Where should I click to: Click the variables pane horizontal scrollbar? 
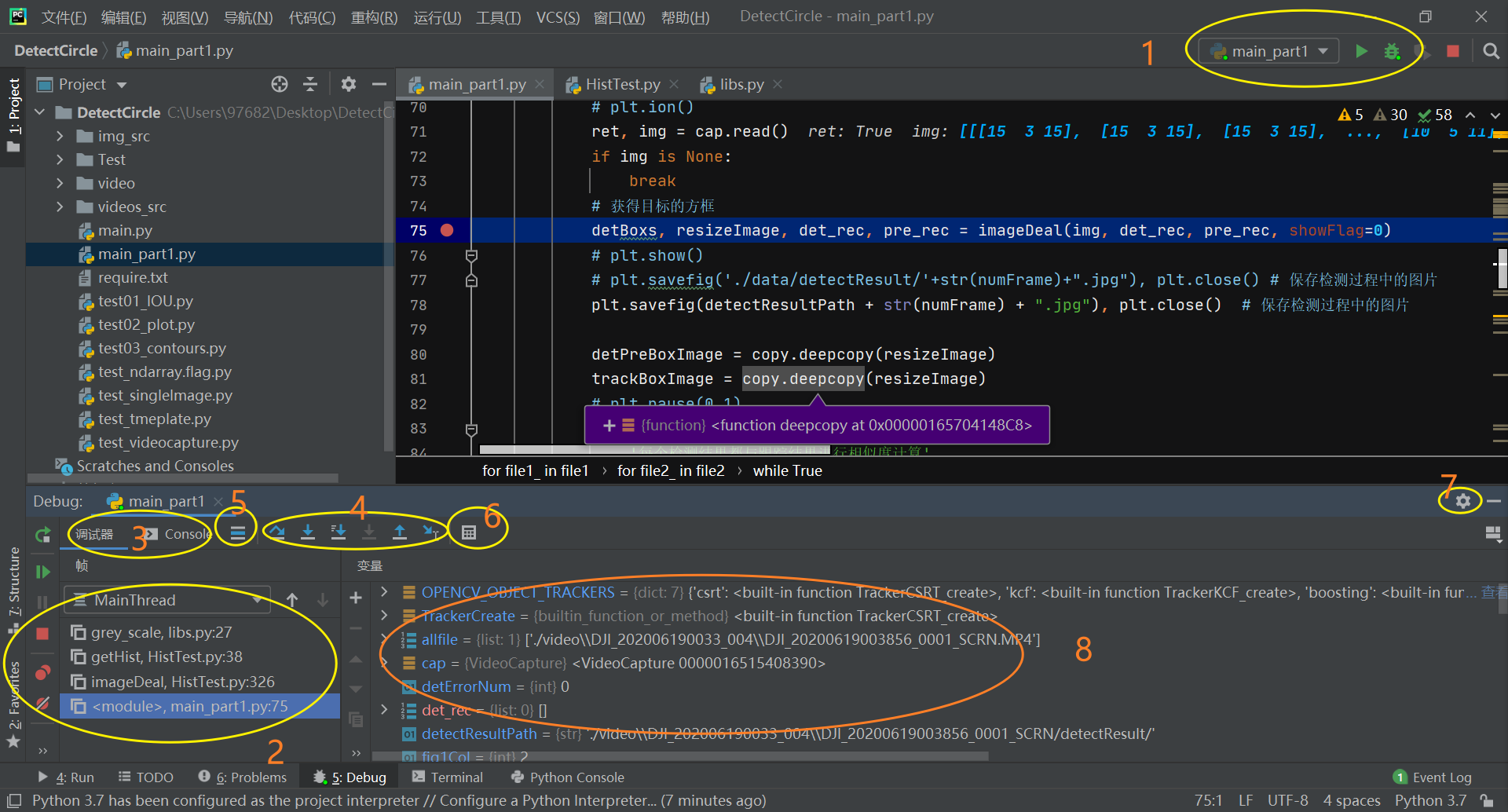[679, 756]
